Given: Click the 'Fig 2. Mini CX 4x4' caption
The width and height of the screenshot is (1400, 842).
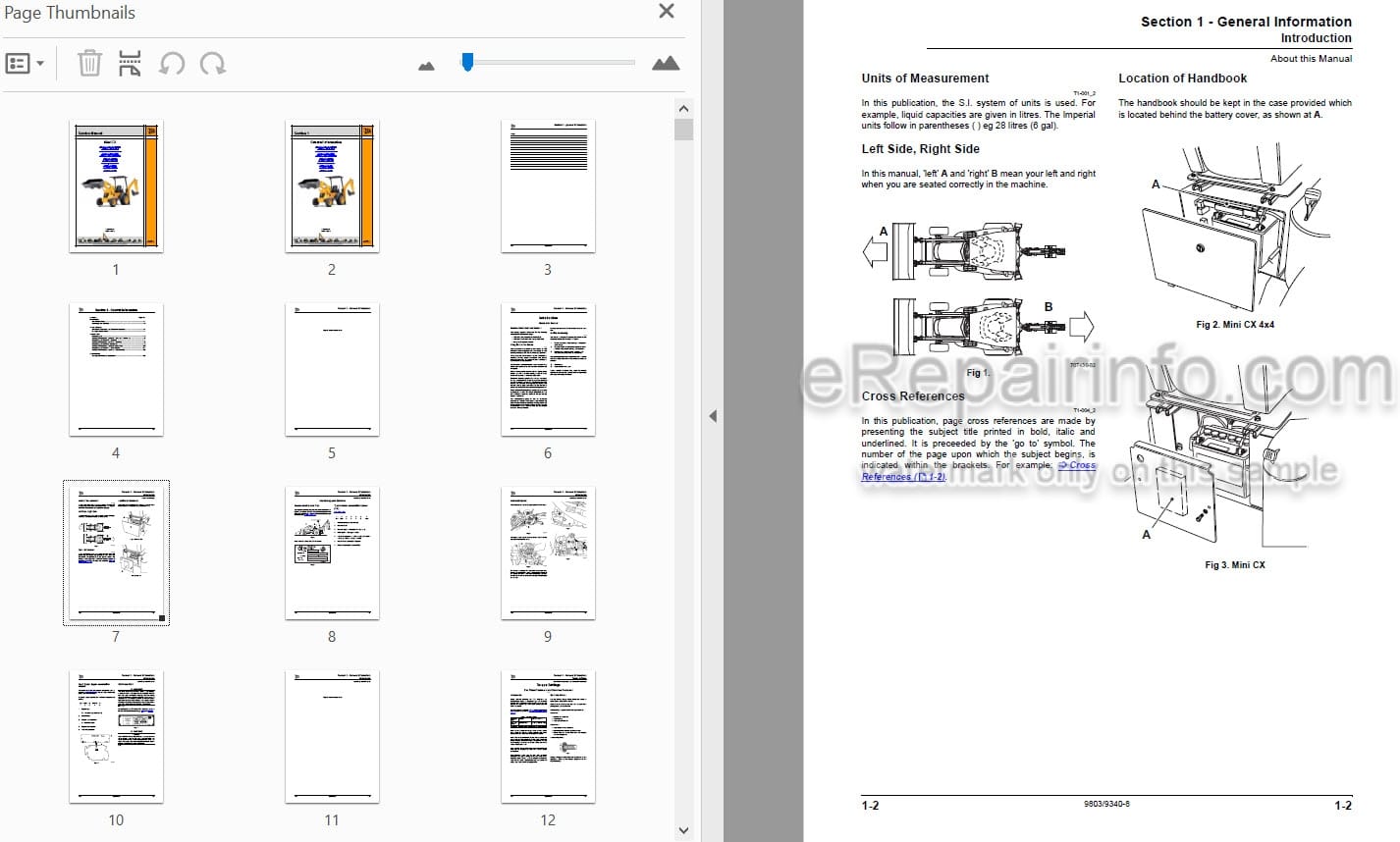Looking at the screenshot, I should coord(1234,325).
